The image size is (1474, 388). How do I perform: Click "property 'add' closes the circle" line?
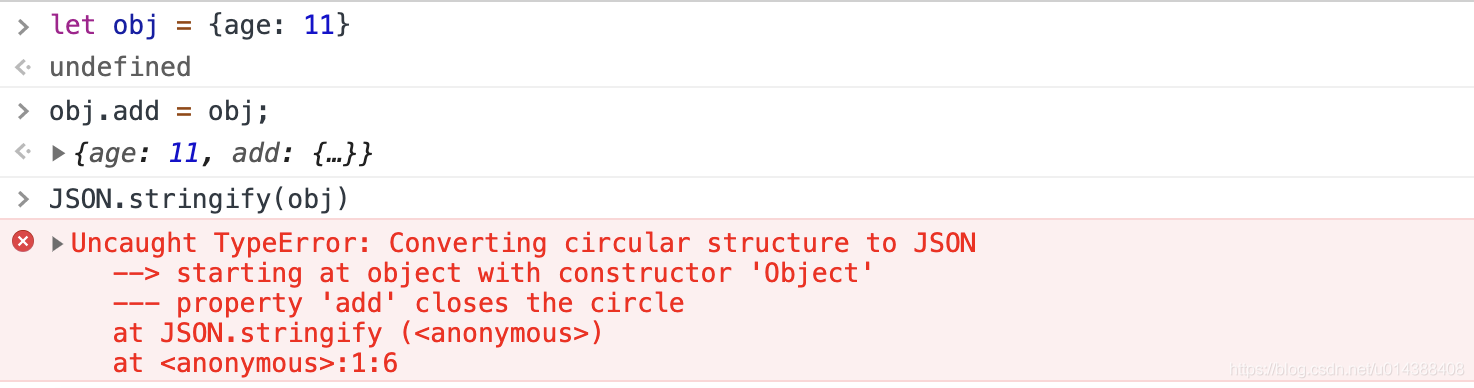tap(399, 303)
